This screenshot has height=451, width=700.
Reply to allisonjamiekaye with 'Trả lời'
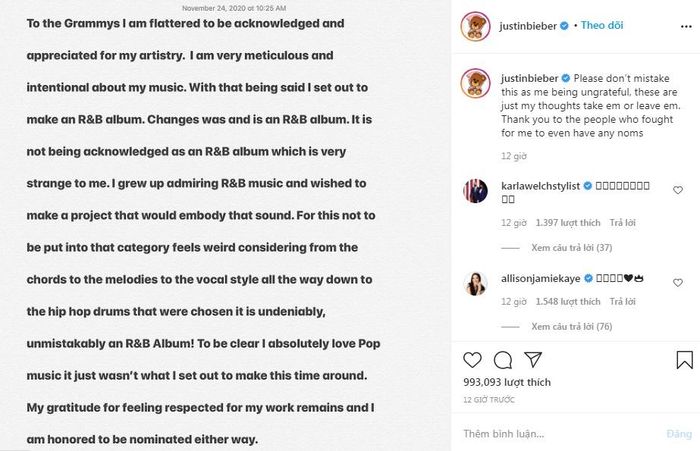[622, 302]
